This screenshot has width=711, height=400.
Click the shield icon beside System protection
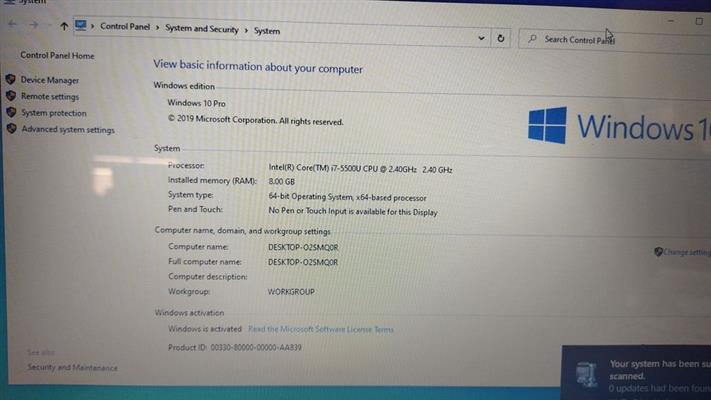(11, 112)
